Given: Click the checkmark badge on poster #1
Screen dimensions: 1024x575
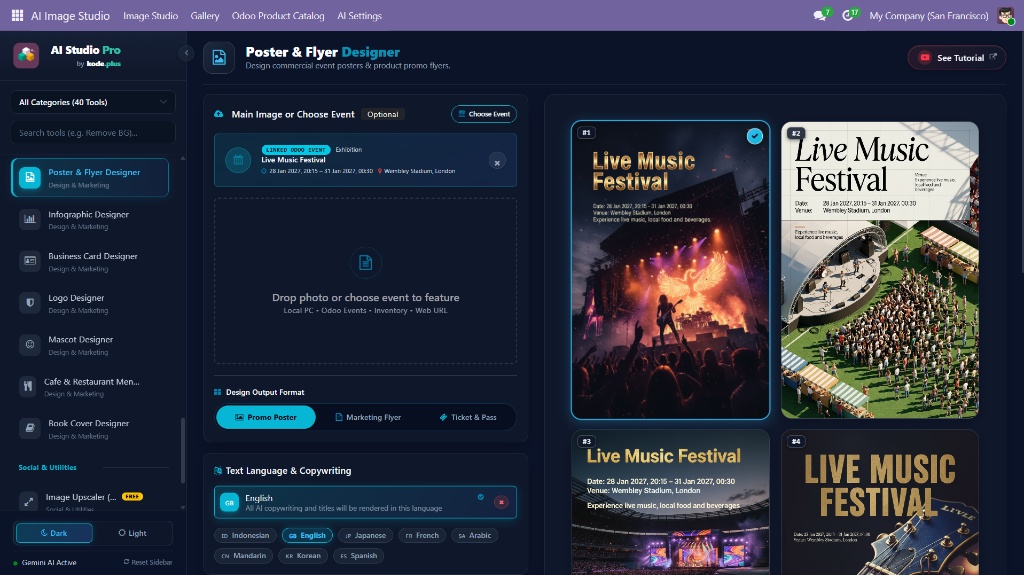Looking at the screenshot, I should (x=754, y=136).
